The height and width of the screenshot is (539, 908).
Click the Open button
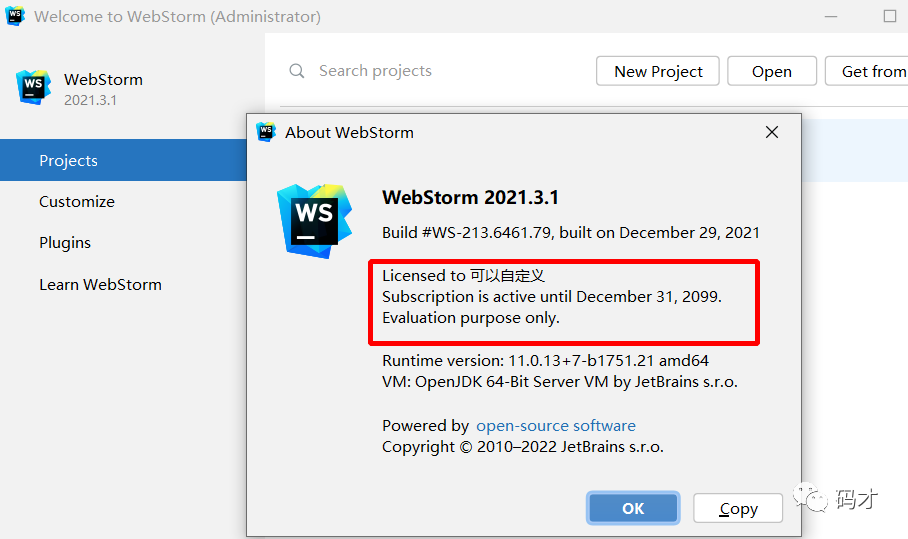pyautogui.click(x=772, y=71)
